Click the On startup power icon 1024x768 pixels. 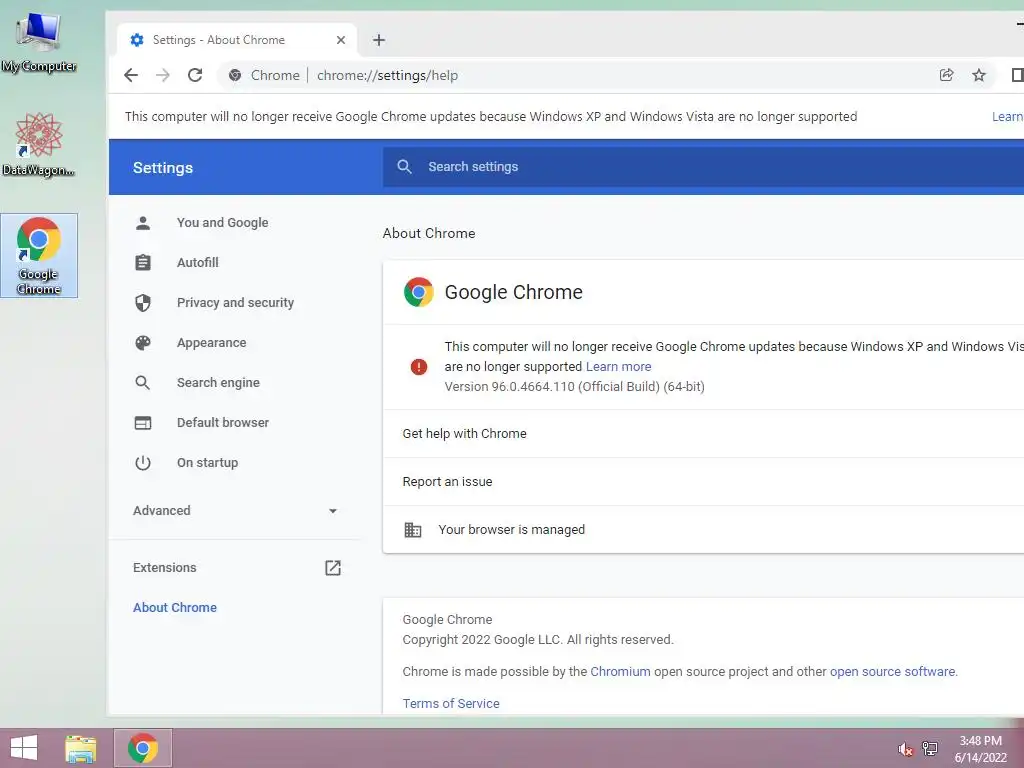tap(143, 463)
